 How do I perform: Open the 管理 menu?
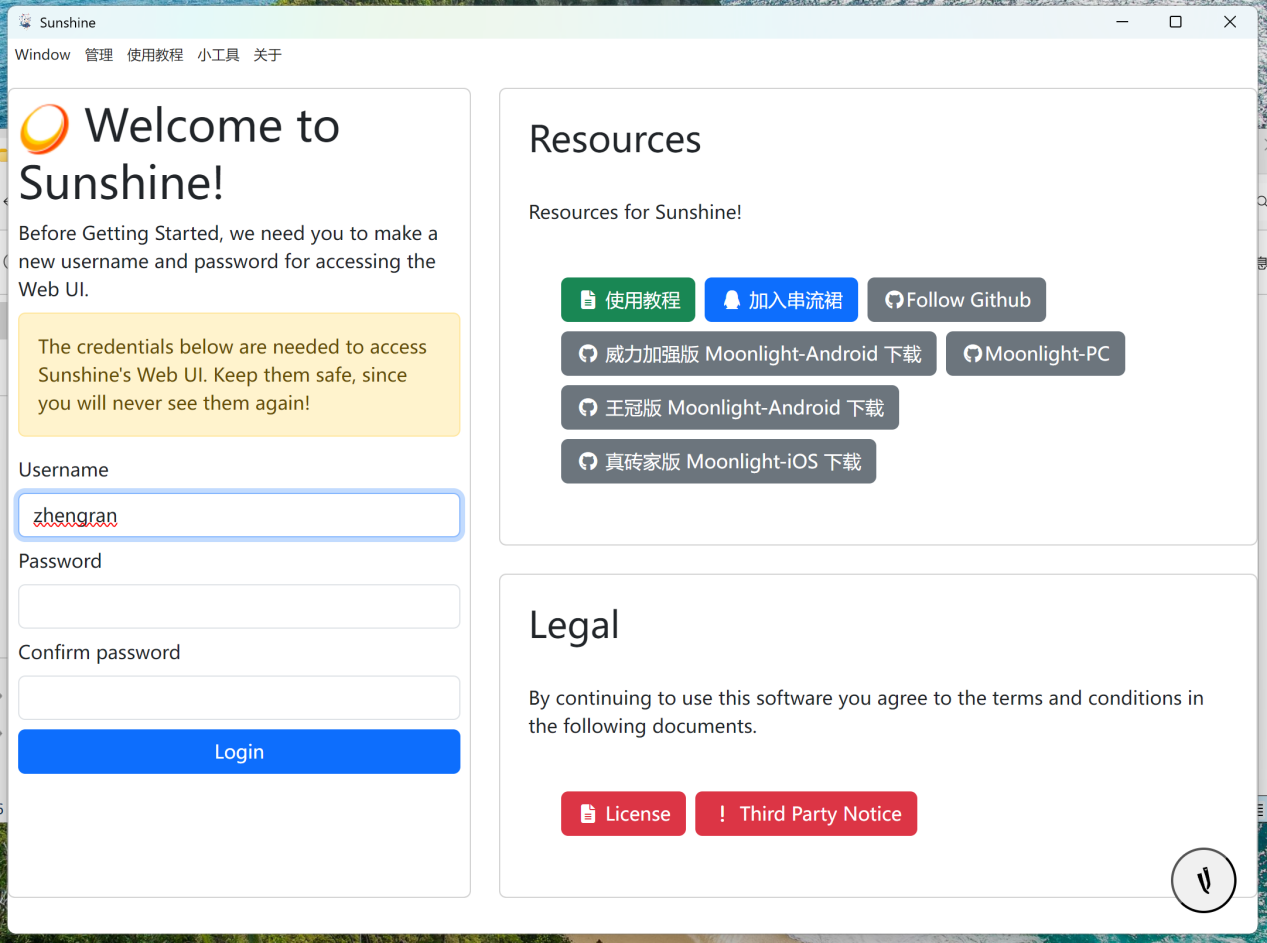click(x=99, y=55)
